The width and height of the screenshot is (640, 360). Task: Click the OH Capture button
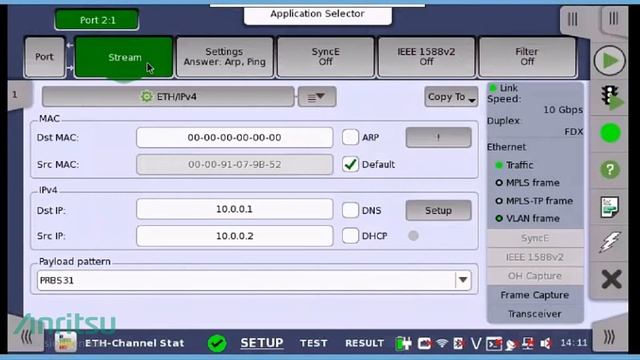click(535, 276)
